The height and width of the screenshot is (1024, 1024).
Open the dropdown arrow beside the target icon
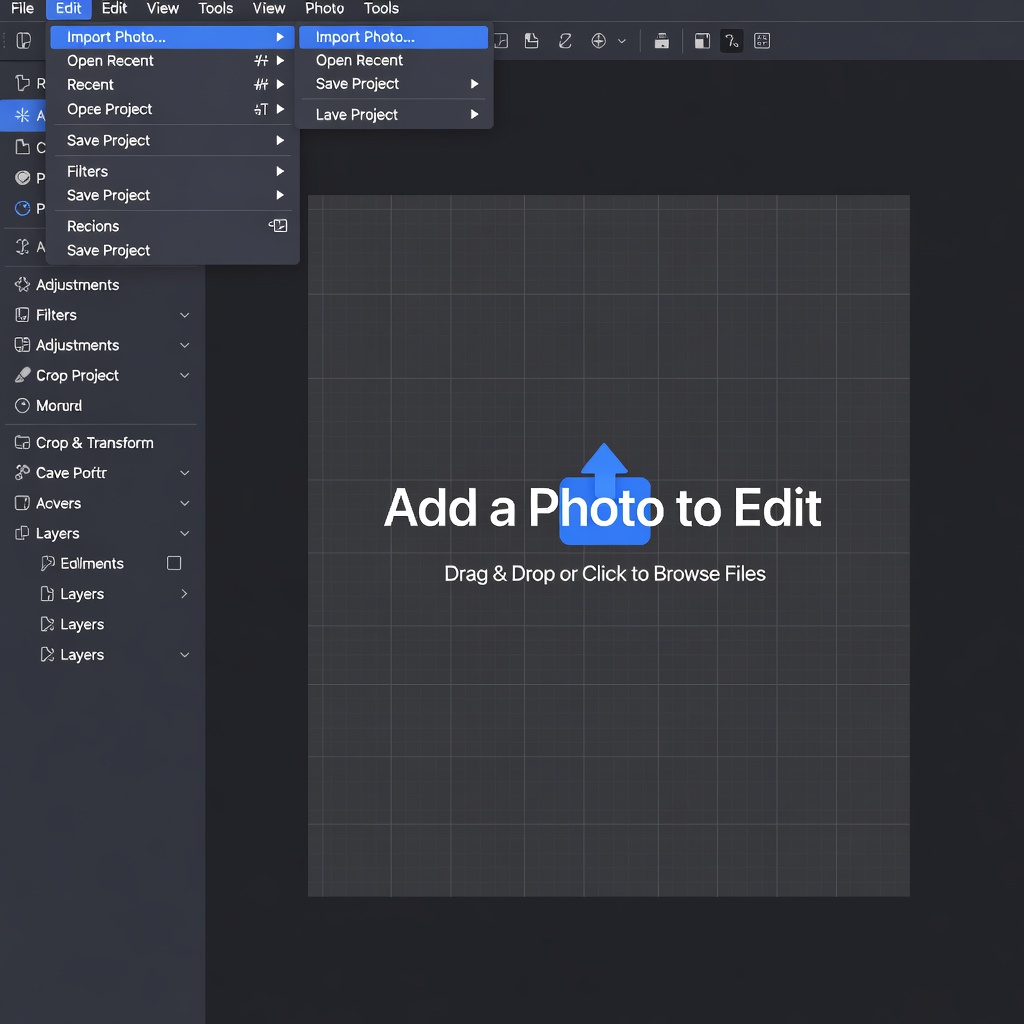pos(622,41)
